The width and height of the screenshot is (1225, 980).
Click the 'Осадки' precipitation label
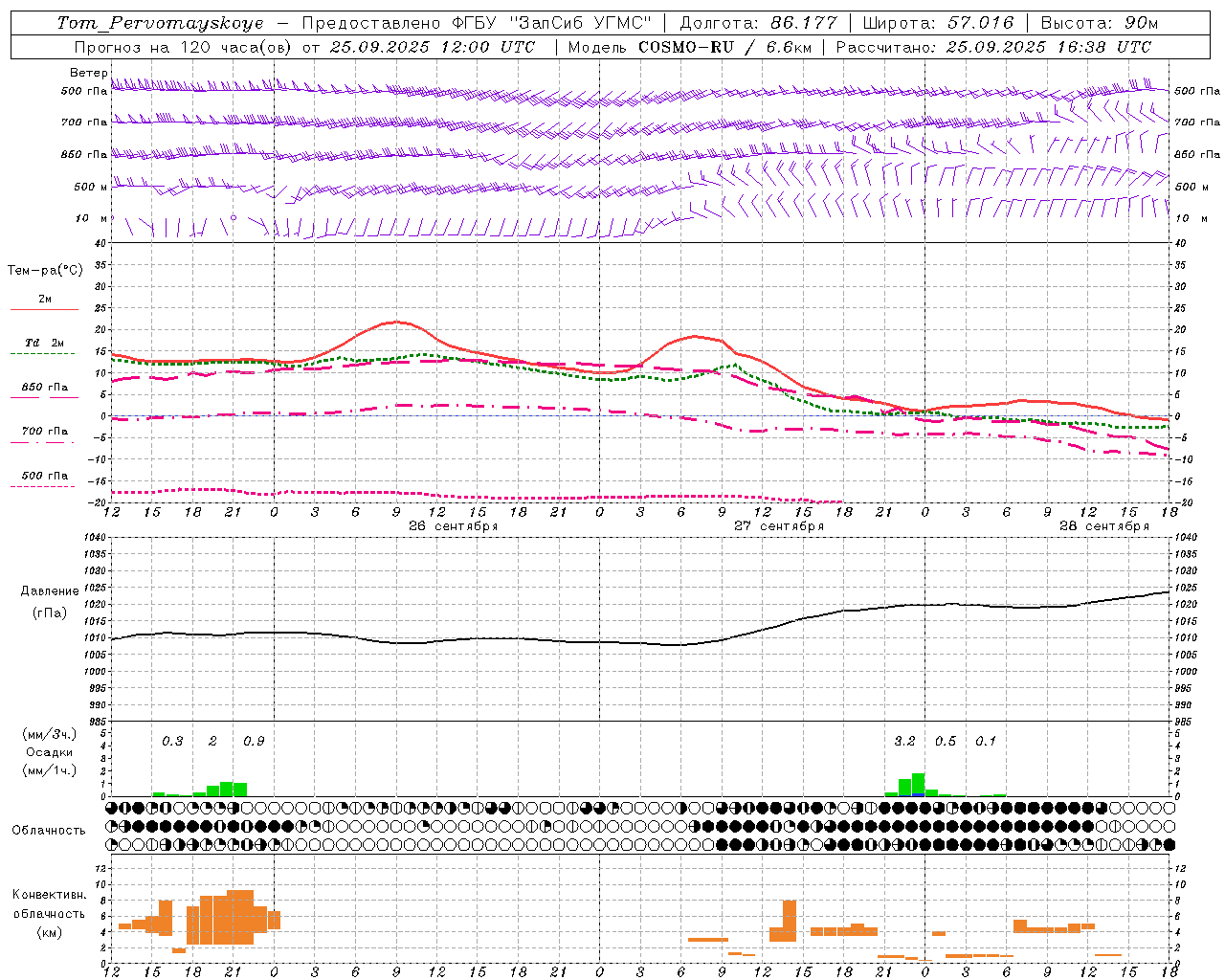click(x=49, y=752)
